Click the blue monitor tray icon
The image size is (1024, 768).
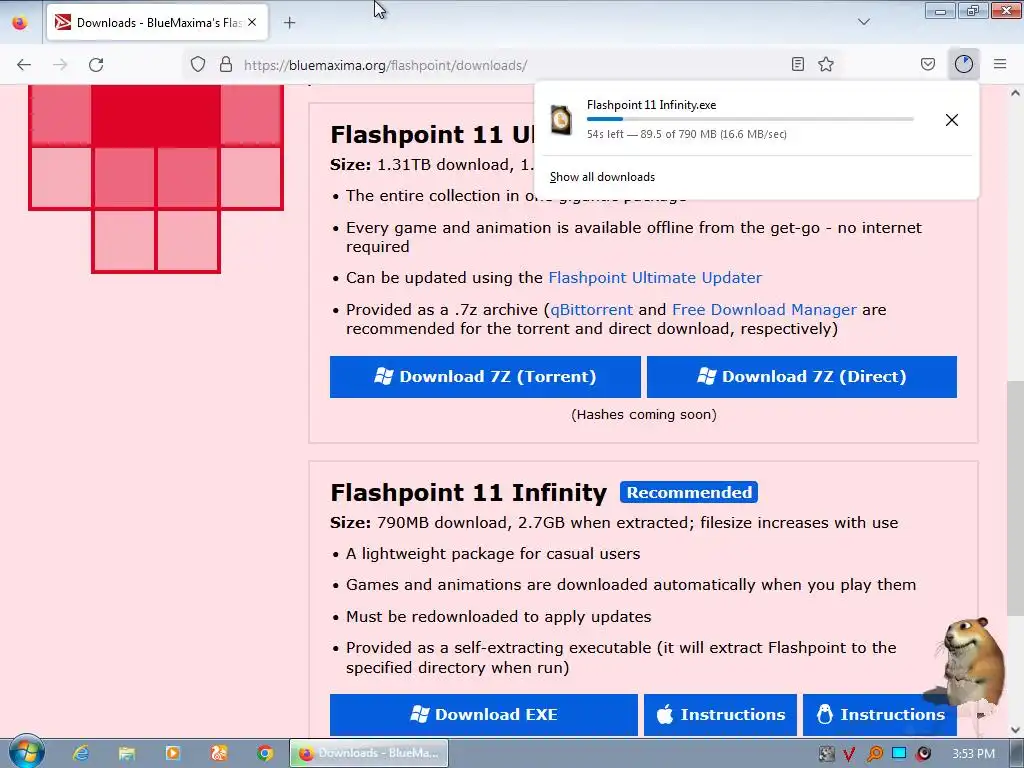coord(899,753)
